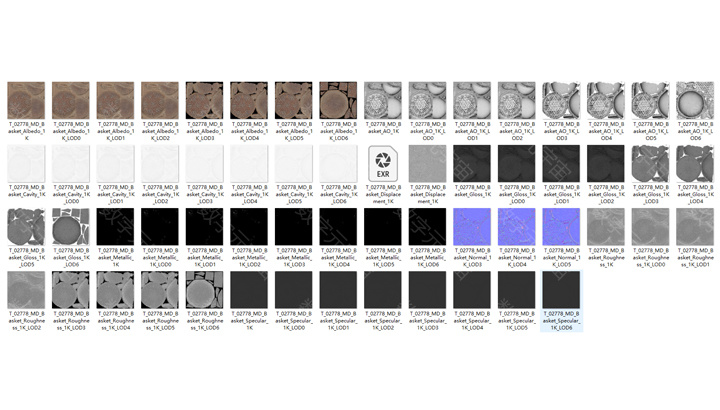The image size is (720, 410).
Task: Select the Cavity_1K_LOD4 thumbnail
Action: (x=249, y=164)
